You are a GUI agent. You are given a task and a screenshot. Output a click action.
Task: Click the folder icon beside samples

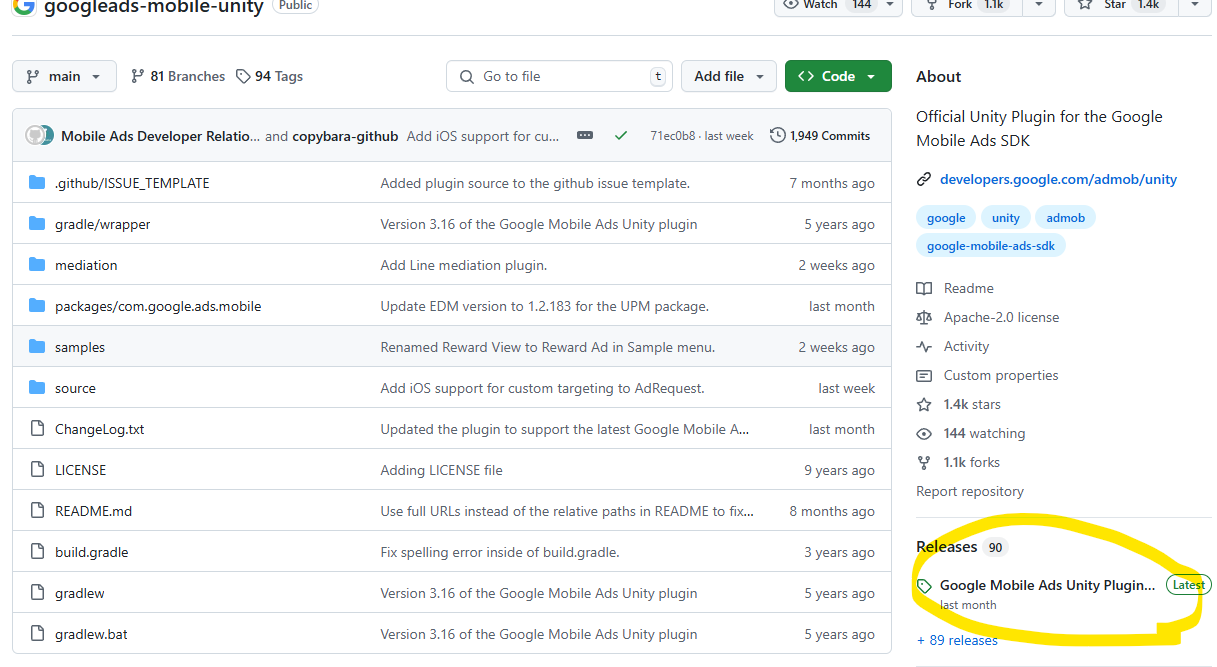pos(37,347)
